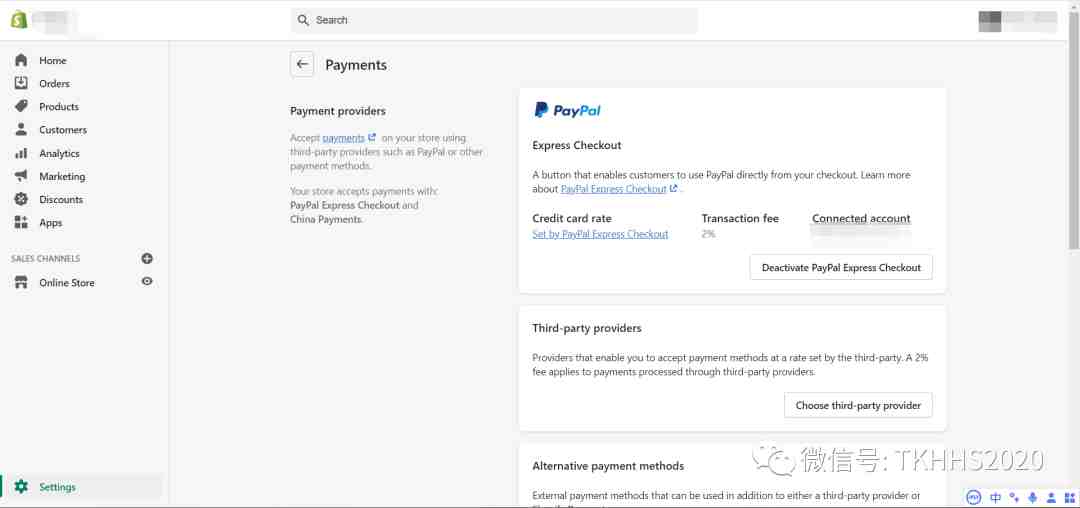Open Settings in the sidebar

[x=57, y=487]
